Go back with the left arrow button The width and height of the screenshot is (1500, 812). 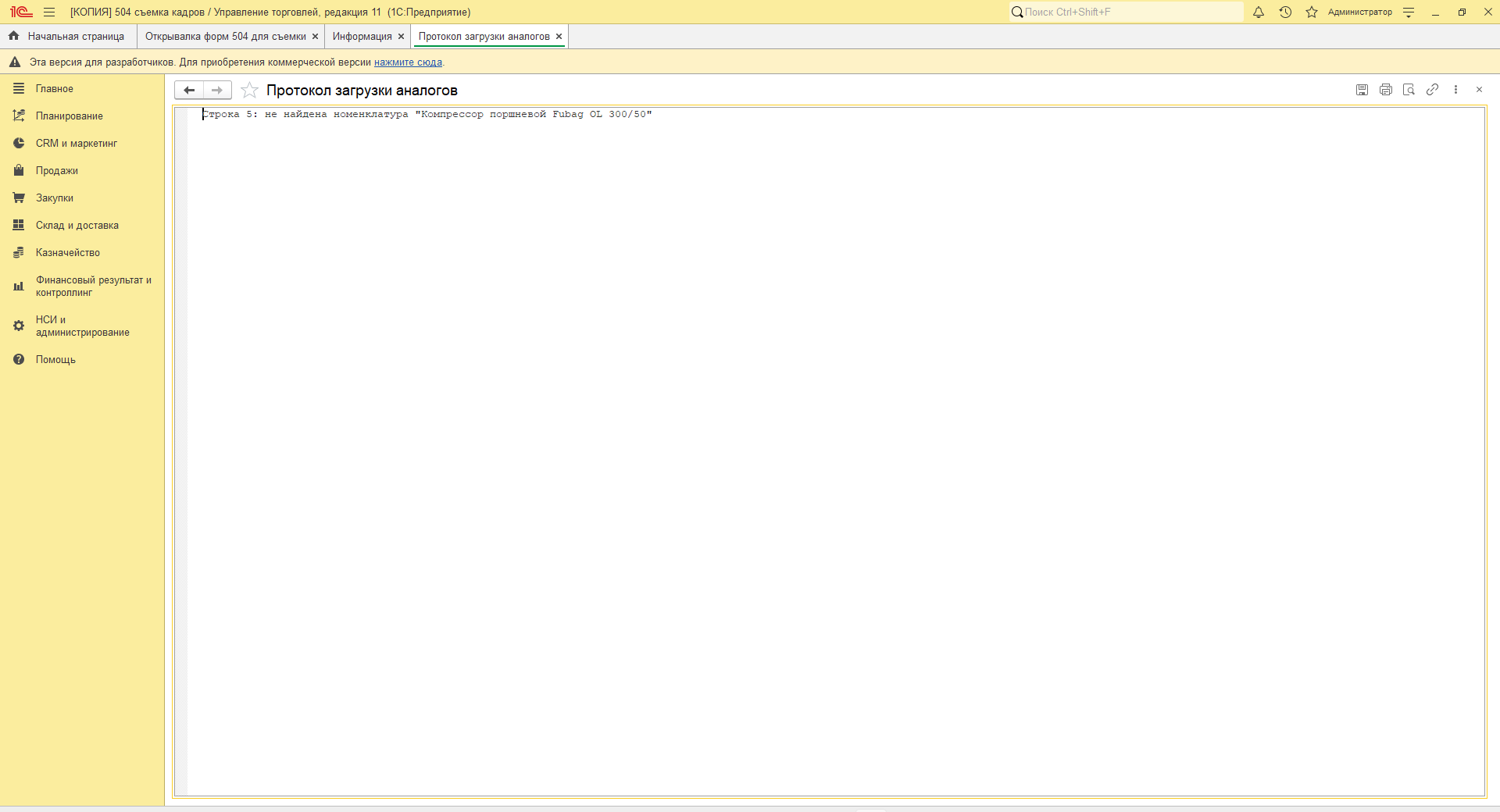click(x=189, y=90)
